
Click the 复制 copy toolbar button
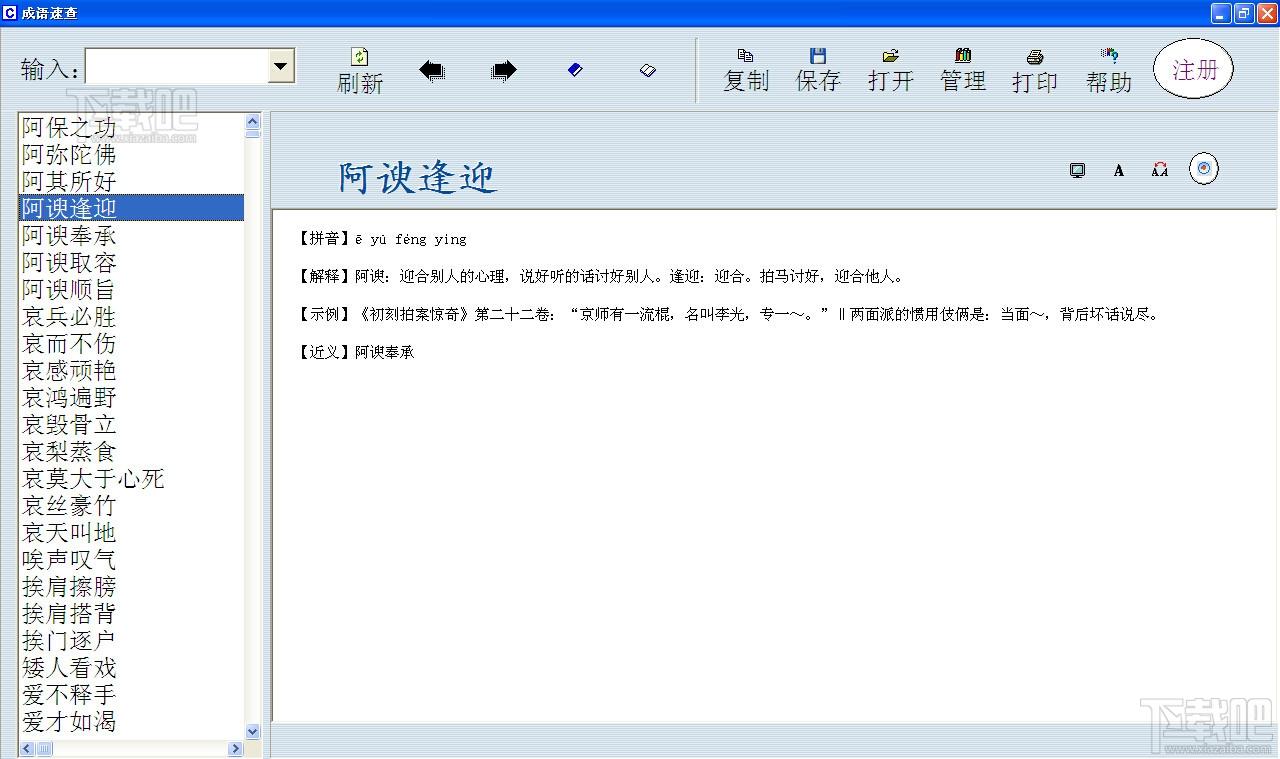click(746, 70)
